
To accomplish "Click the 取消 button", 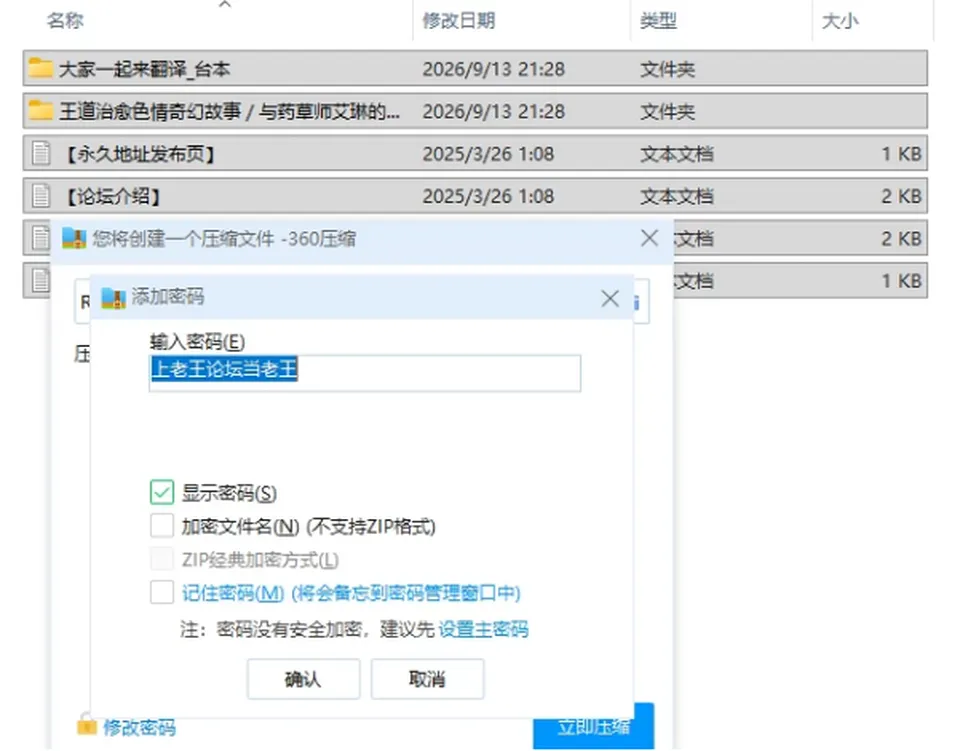I will pos(427,678).
